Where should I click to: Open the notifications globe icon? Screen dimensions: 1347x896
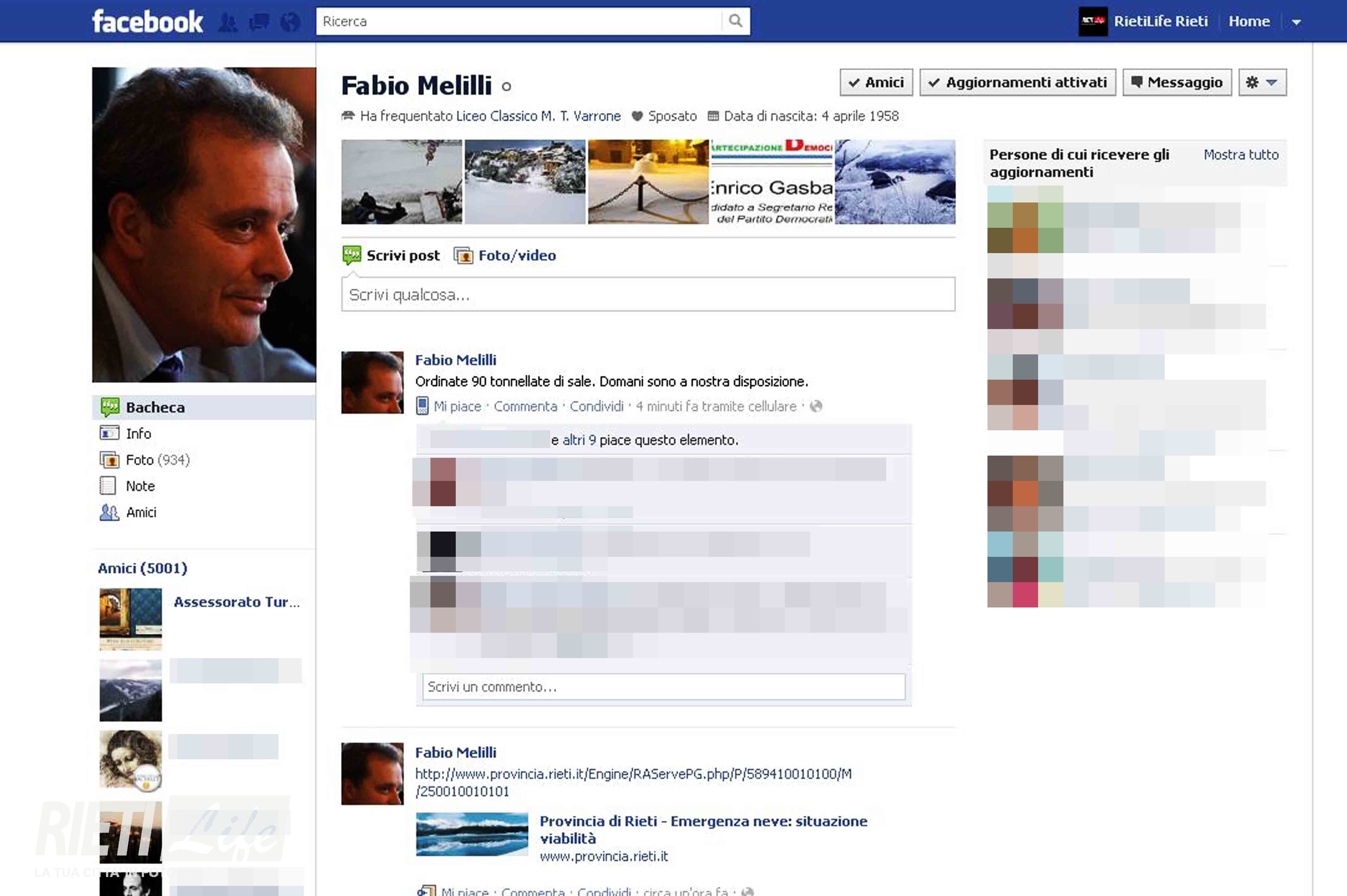pos(290,22)
